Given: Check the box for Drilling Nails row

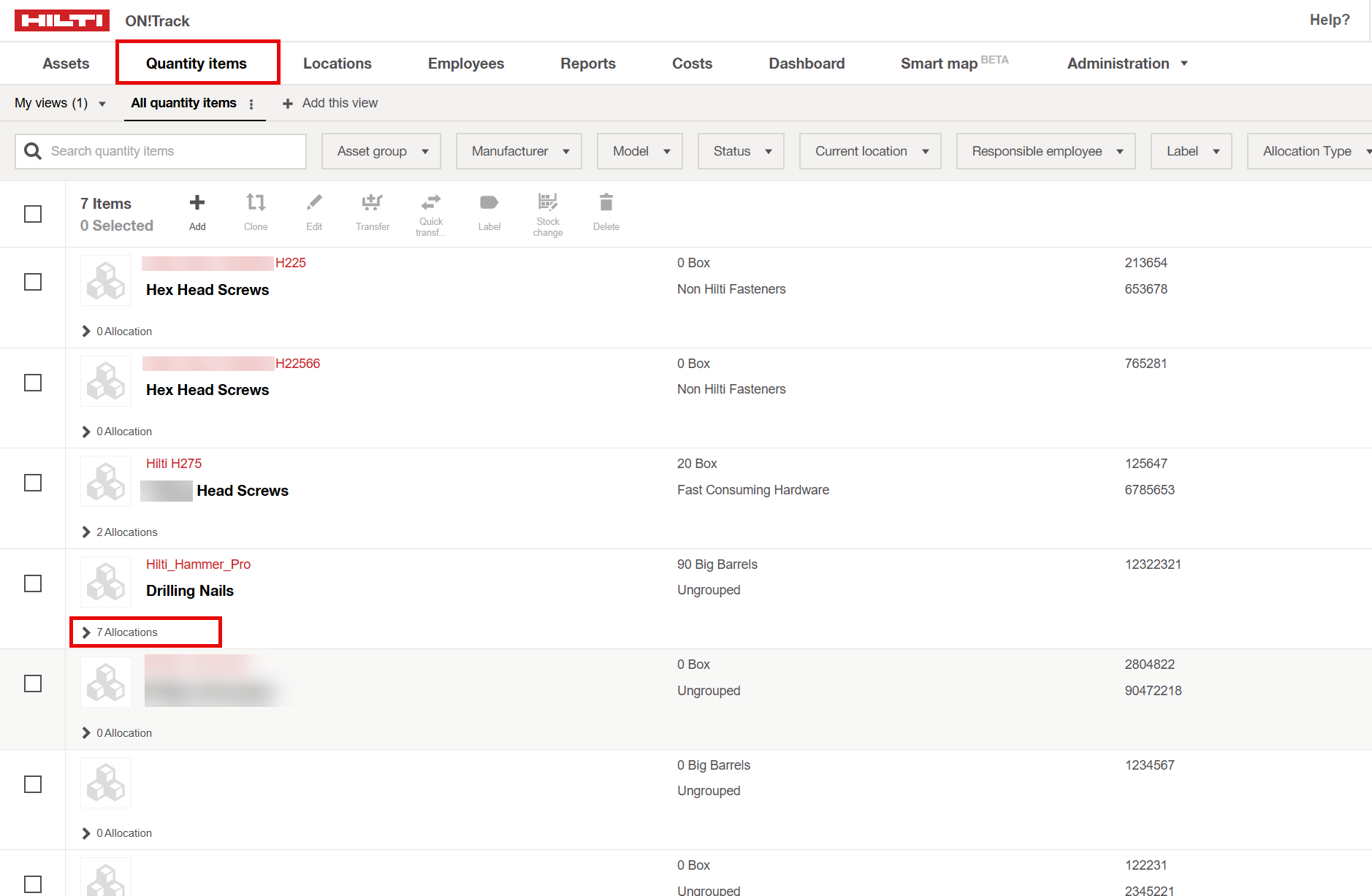Looking at the screenshot, I should tap(33, 583).
